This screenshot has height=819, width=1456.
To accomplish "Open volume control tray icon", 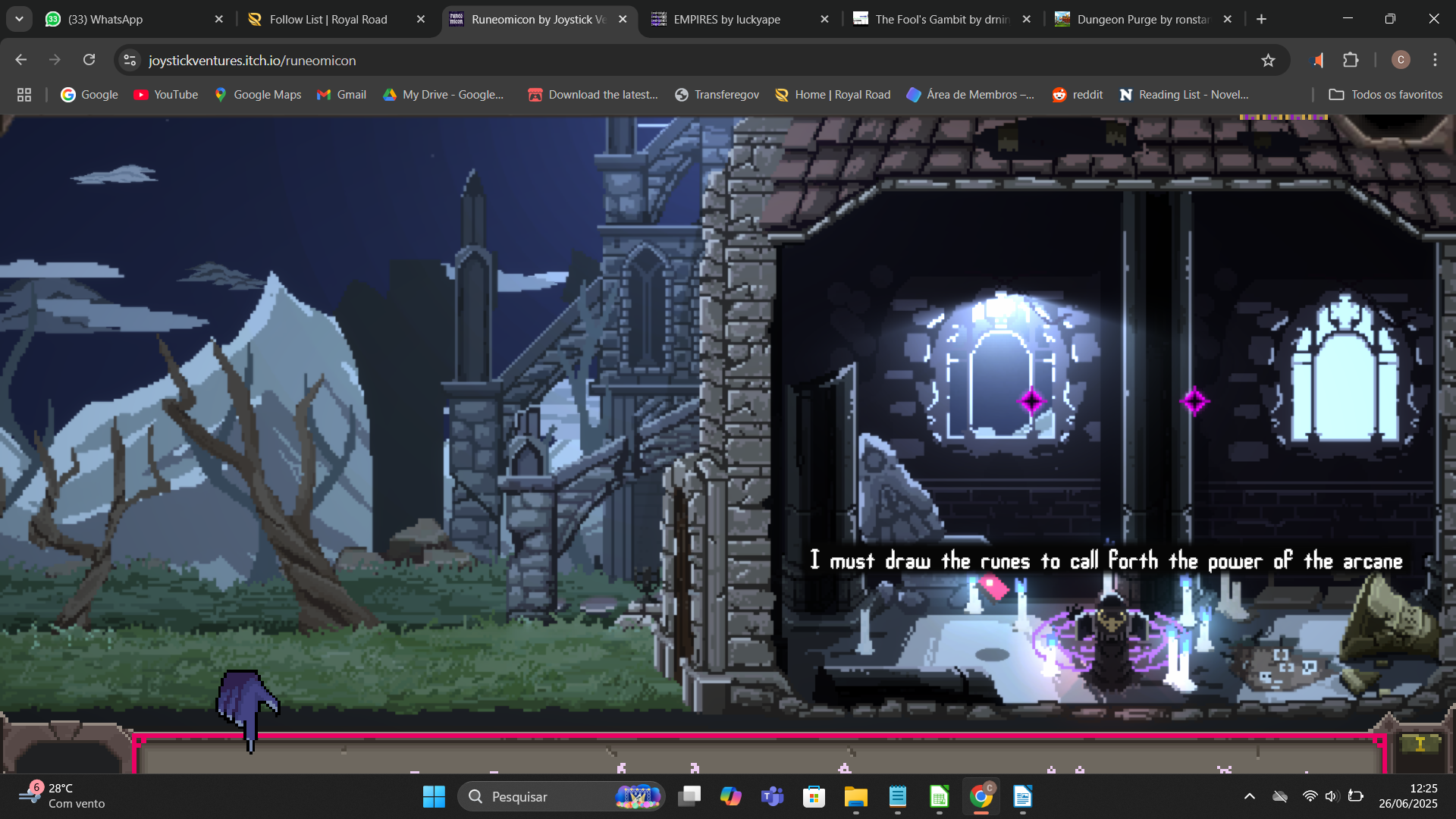I will [x=1332, y=797].
